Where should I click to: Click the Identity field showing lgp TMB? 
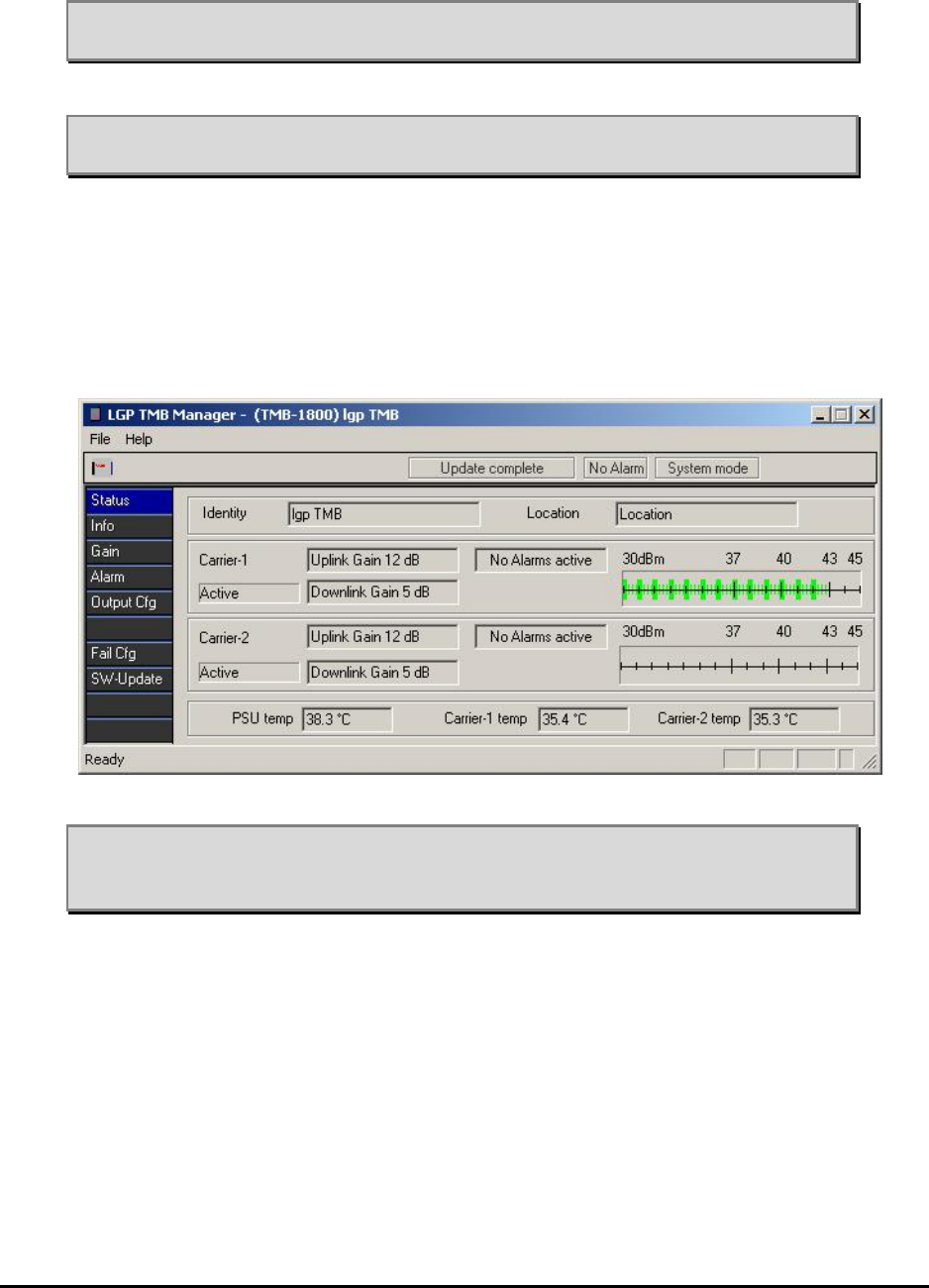click(384, 514)
